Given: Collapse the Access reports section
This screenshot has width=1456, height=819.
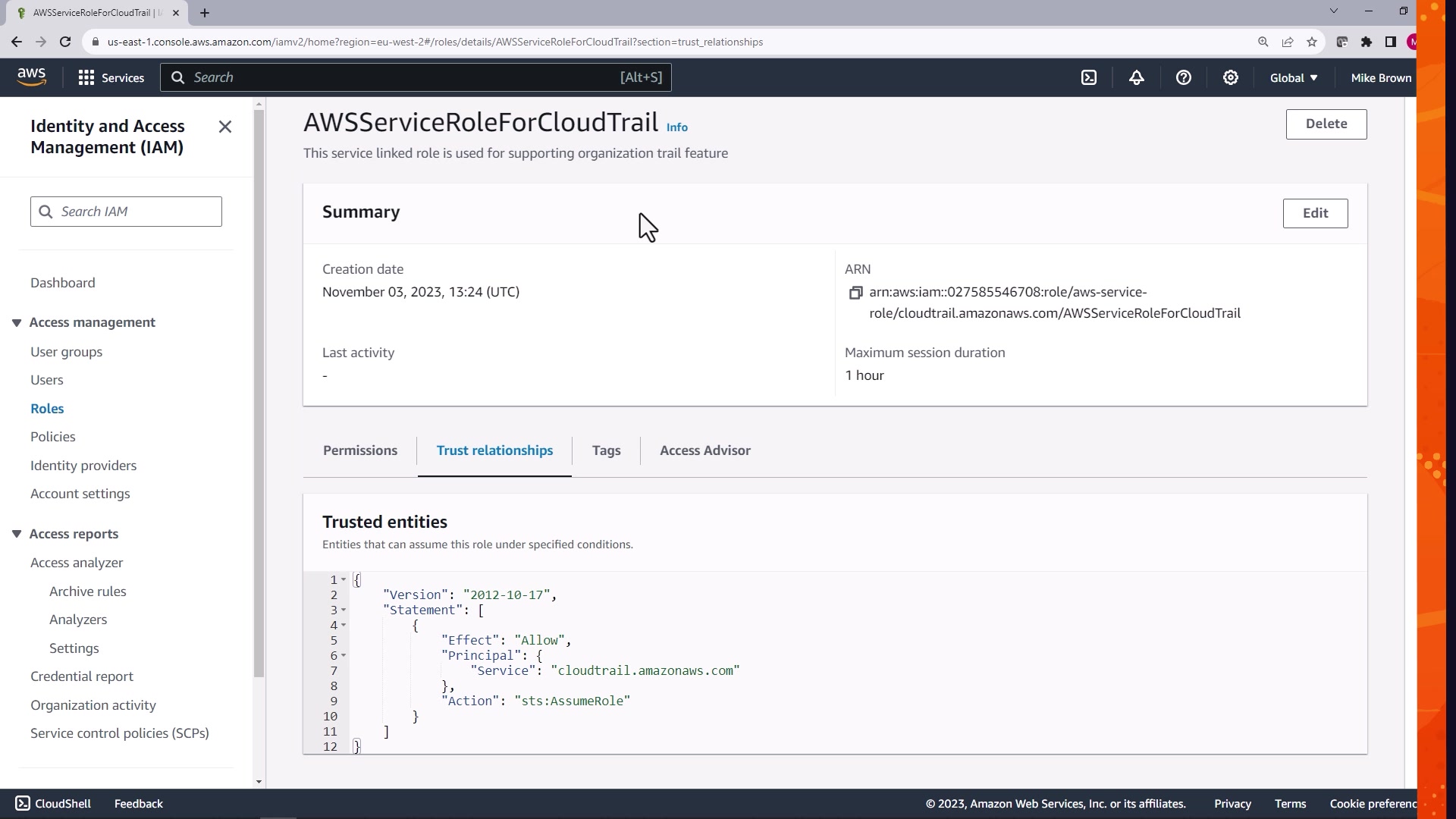Looking at the screenshot, I should pos(17,534).
